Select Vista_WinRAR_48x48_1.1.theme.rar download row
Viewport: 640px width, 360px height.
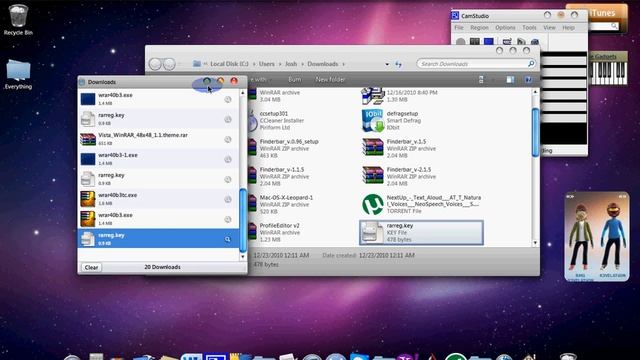point(158,139)
